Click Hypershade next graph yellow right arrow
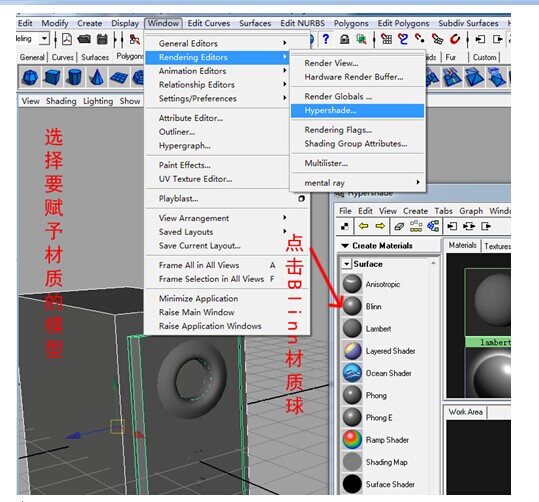The image size is (539, 502). coord(380,226)
